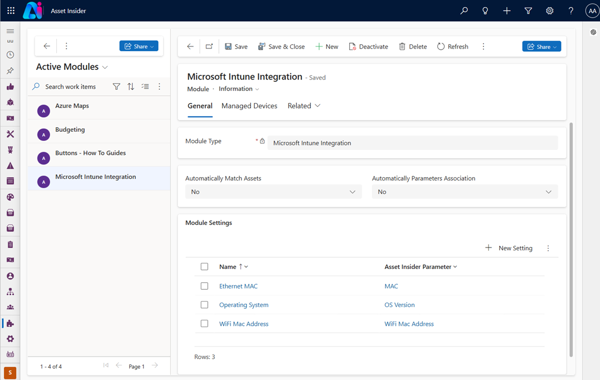This screenshot has height=380, width=600.
Task: Click the sort arrows in work items
Action: [x=131, y=86]
